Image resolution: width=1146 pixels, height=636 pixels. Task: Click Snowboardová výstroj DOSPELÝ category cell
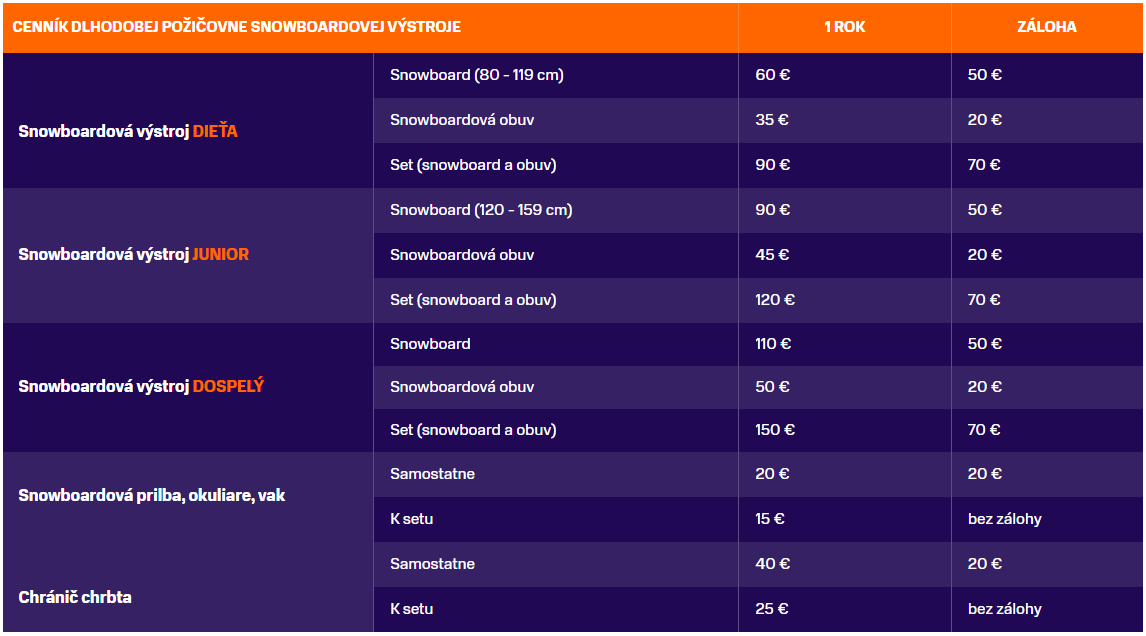click(x=141, y=386)
